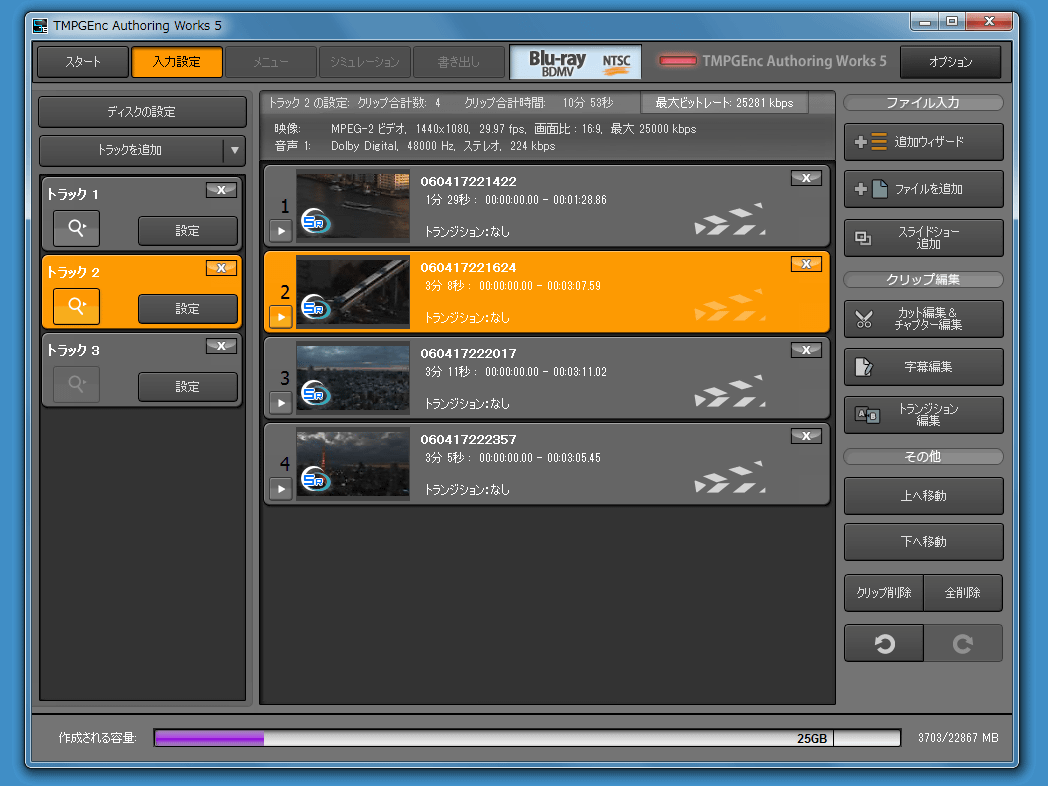Open 設定 for トラック 1
1048x786 pixels.
[188, 231]
